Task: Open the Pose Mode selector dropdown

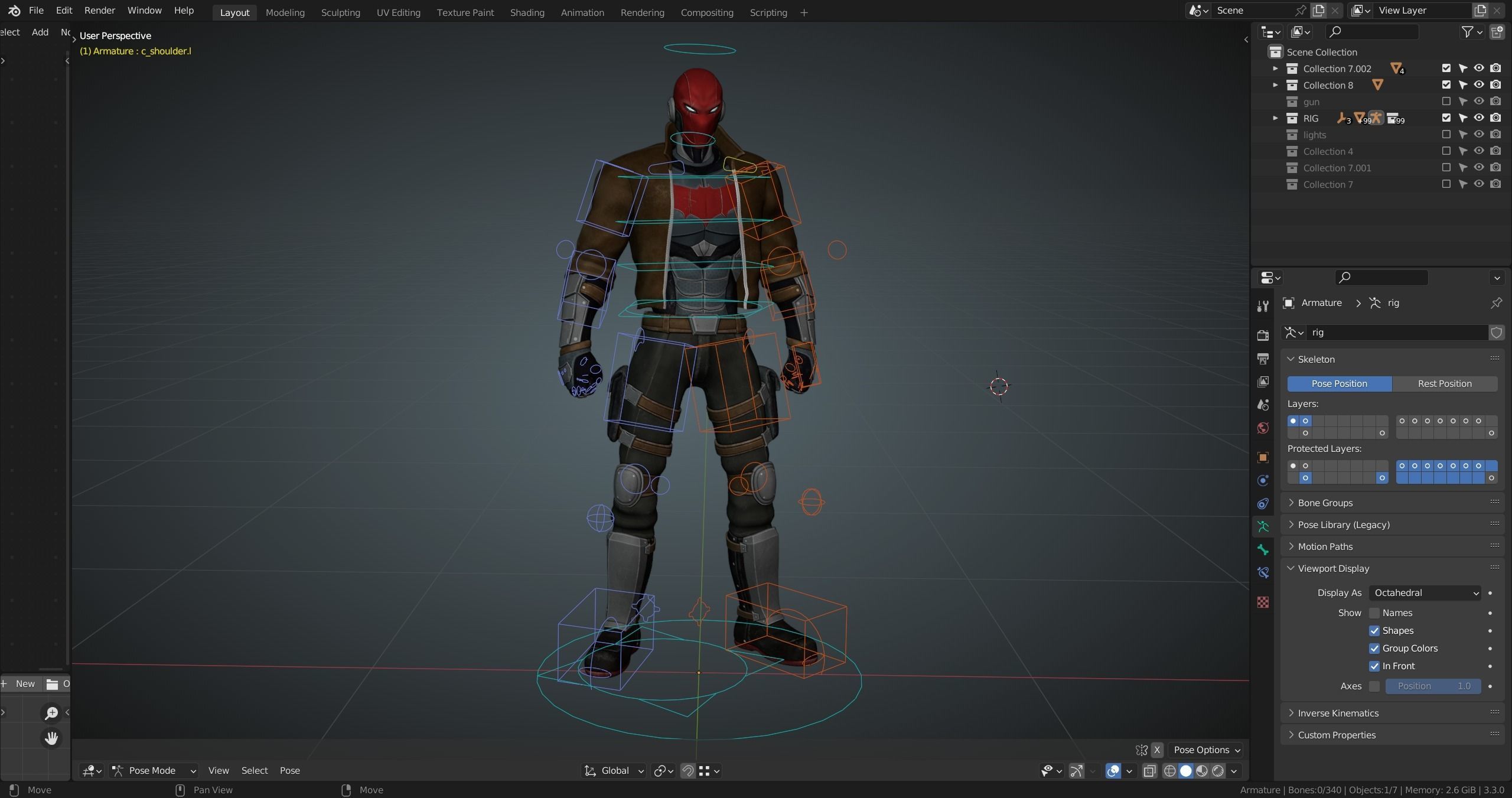Action: click(154, 771)
